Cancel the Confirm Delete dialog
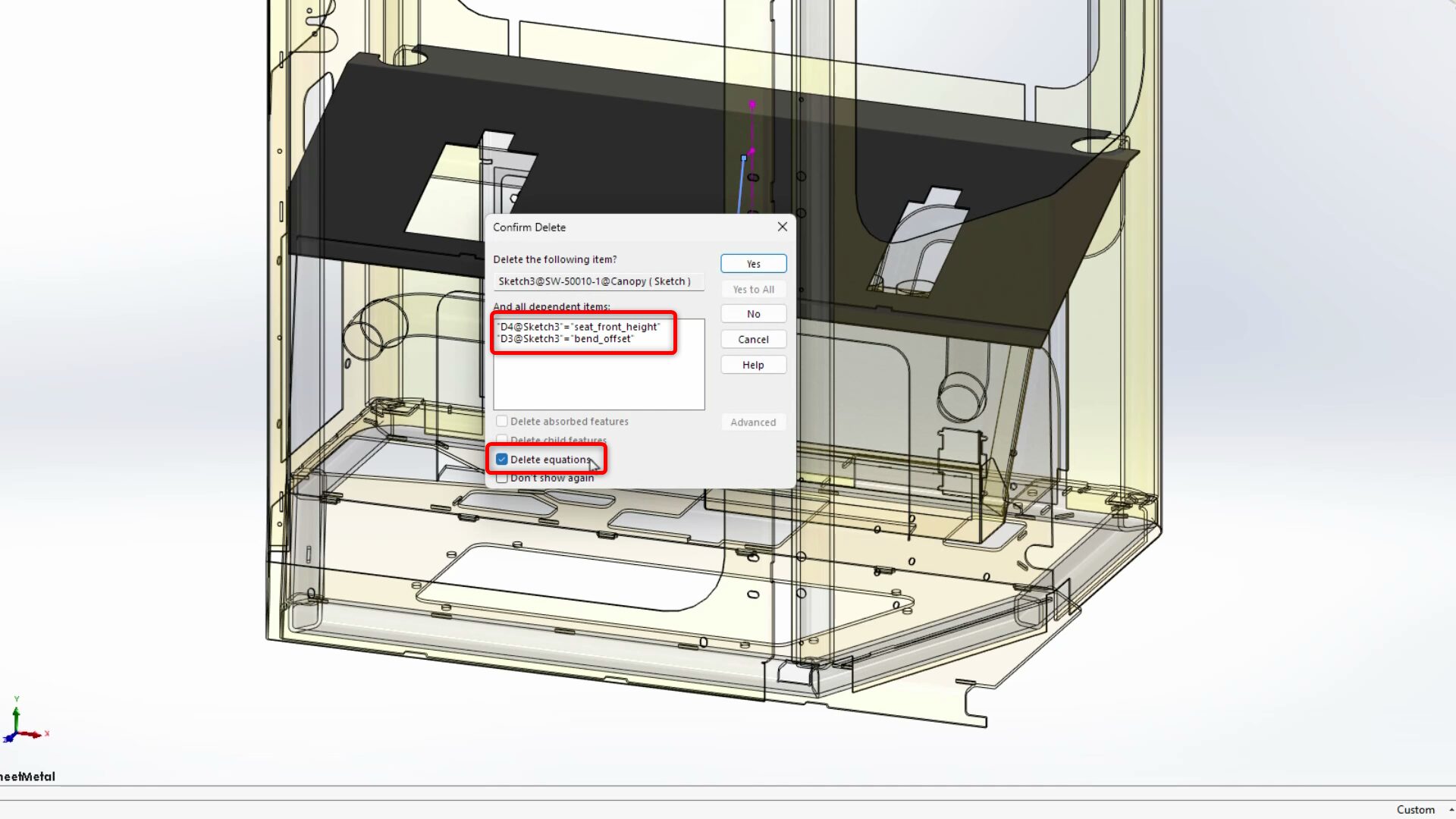The height and width of the screenshot is (819, 1456). [x=753, y=340]
